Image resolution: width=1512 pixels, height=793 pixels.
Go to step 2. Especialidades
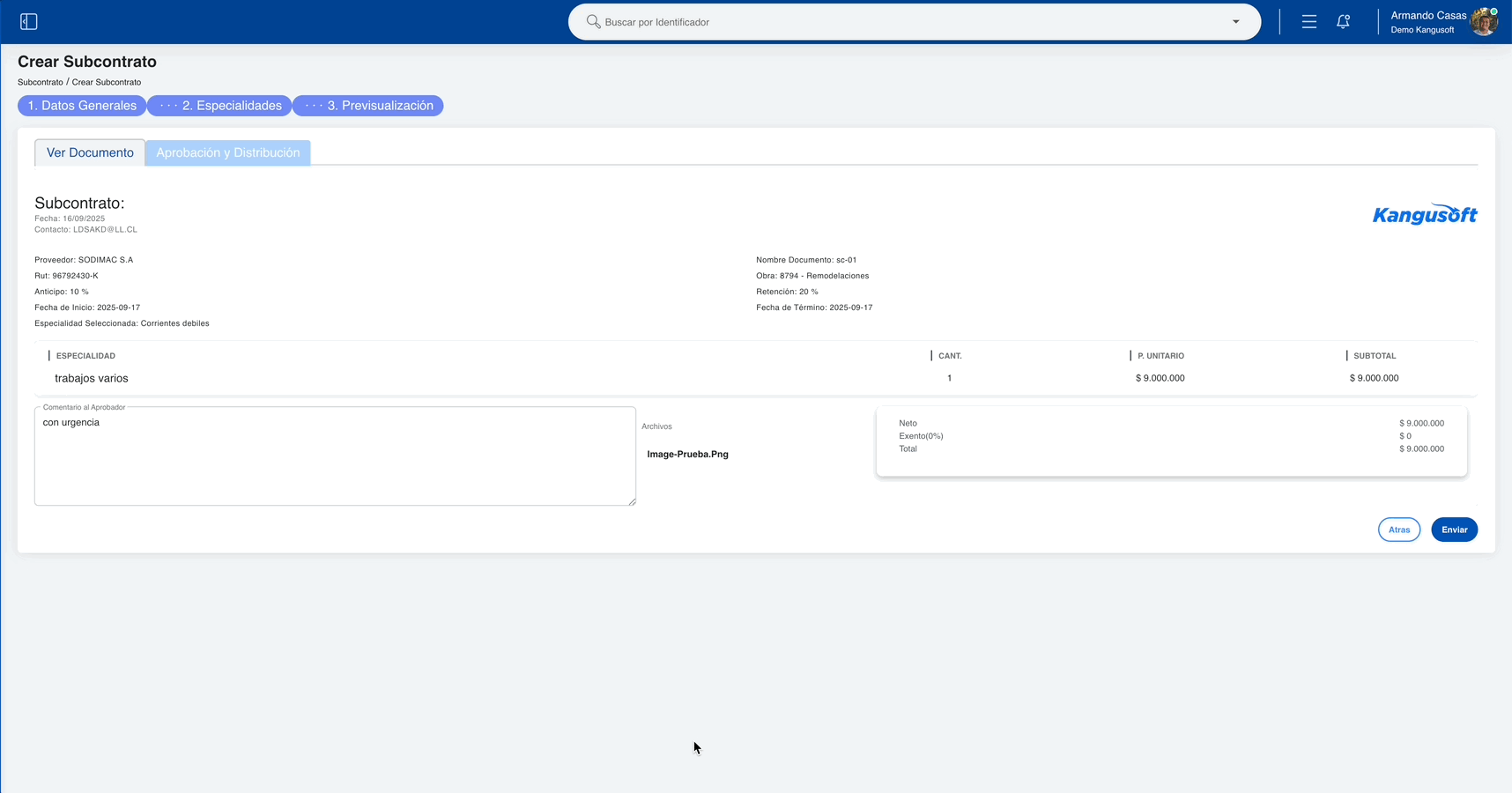(219, 106)
